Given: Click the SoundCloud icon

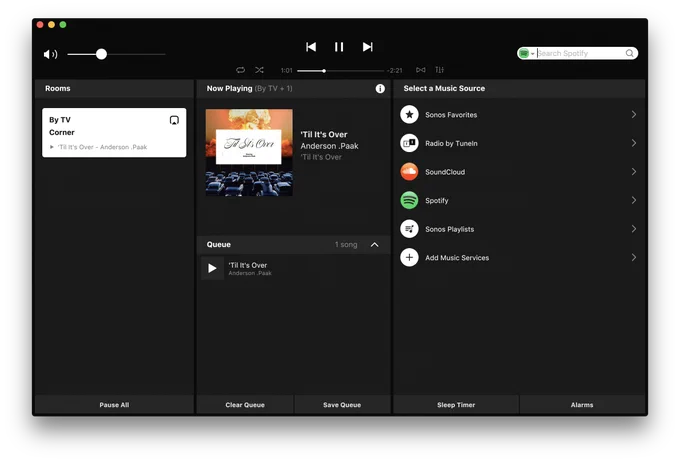Looking at the screenshot, I should pyautogui.click(x=409, y=172).
